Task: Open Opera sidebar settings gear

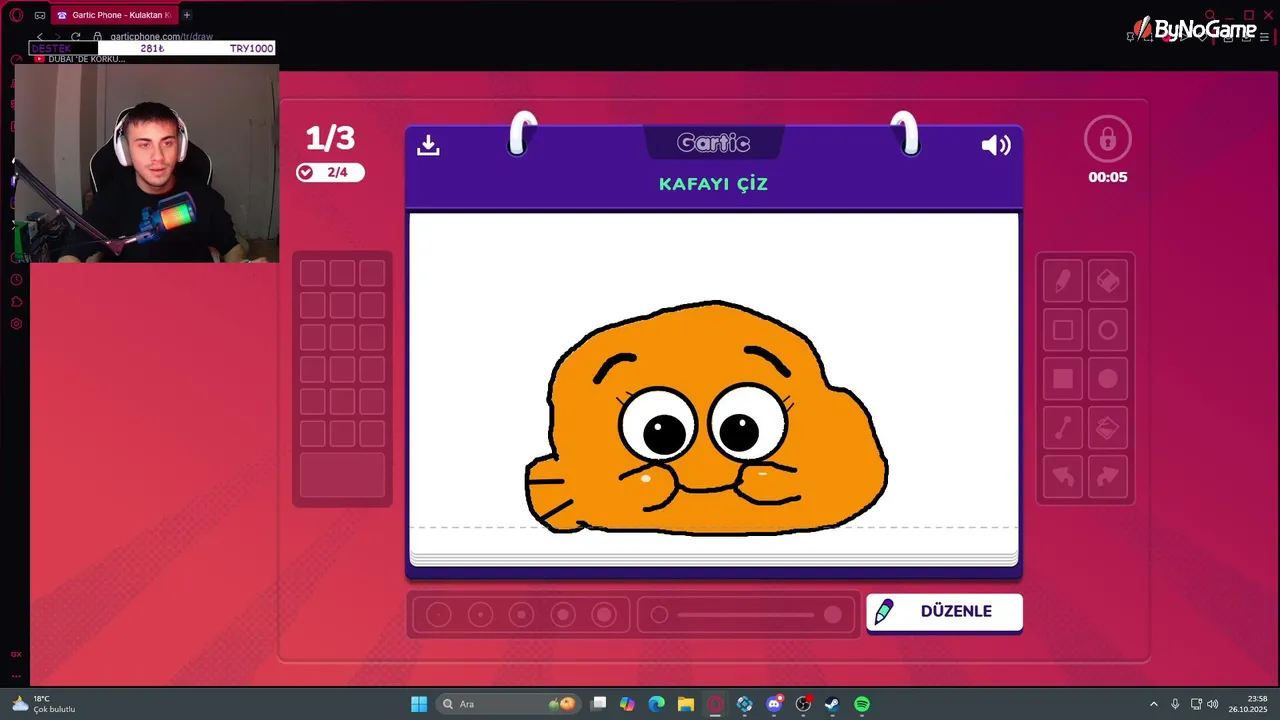Action: coord(16,324)
